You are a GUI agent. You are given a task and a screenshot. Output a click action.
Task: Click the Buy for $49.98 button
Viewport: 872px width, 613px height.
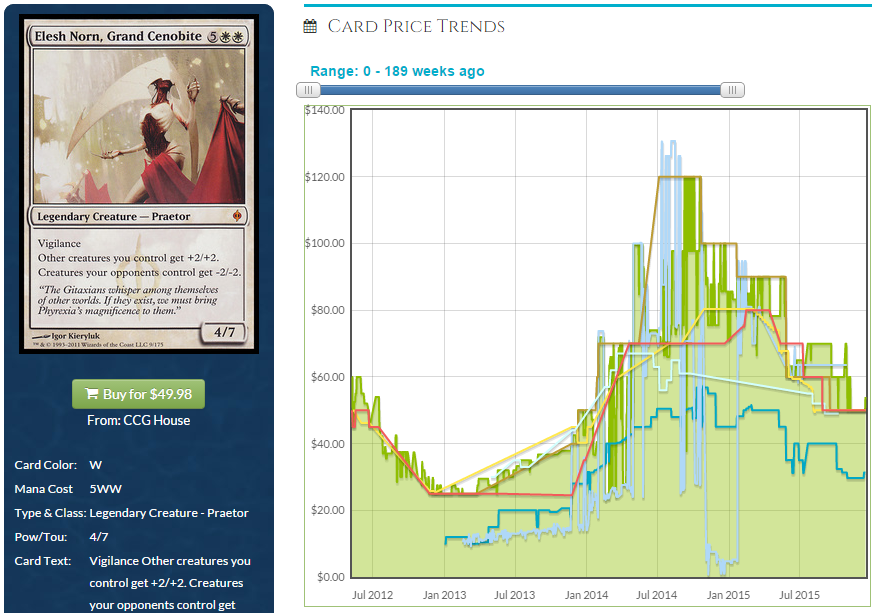pyautogui.click(x=138, y=394)
